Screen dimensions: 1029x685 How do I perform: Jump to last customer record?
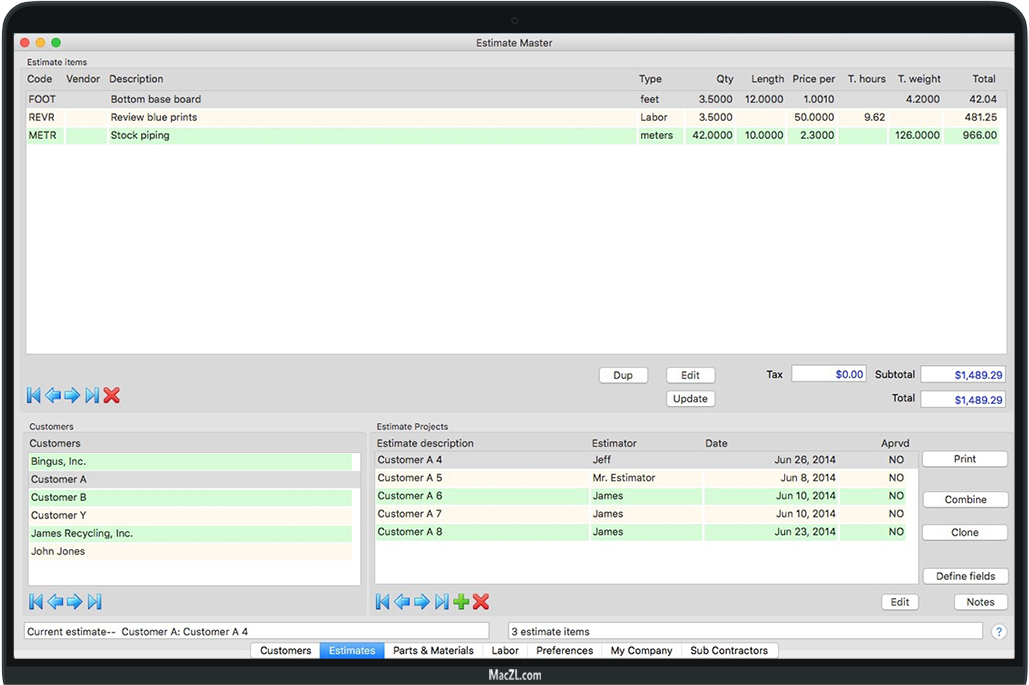point(94,602)
